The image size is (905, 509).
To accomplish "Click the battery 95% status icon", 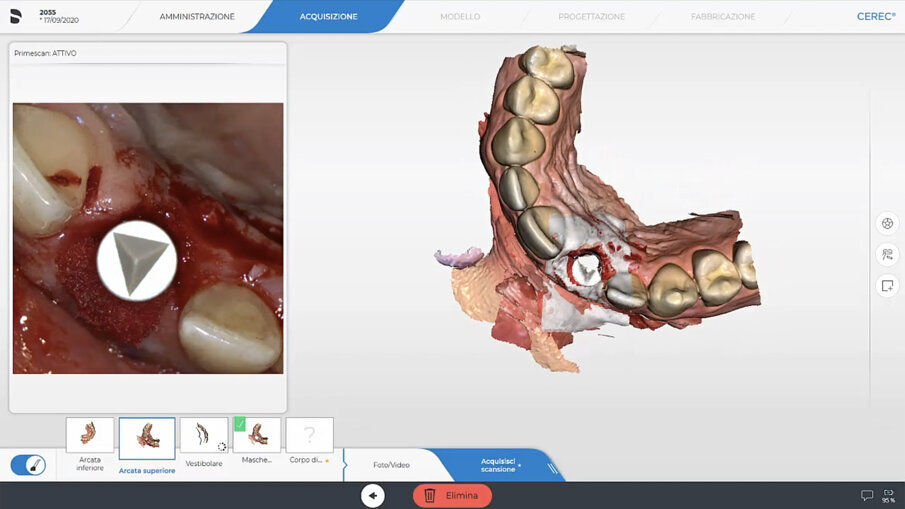I will (x=888, y=495).
